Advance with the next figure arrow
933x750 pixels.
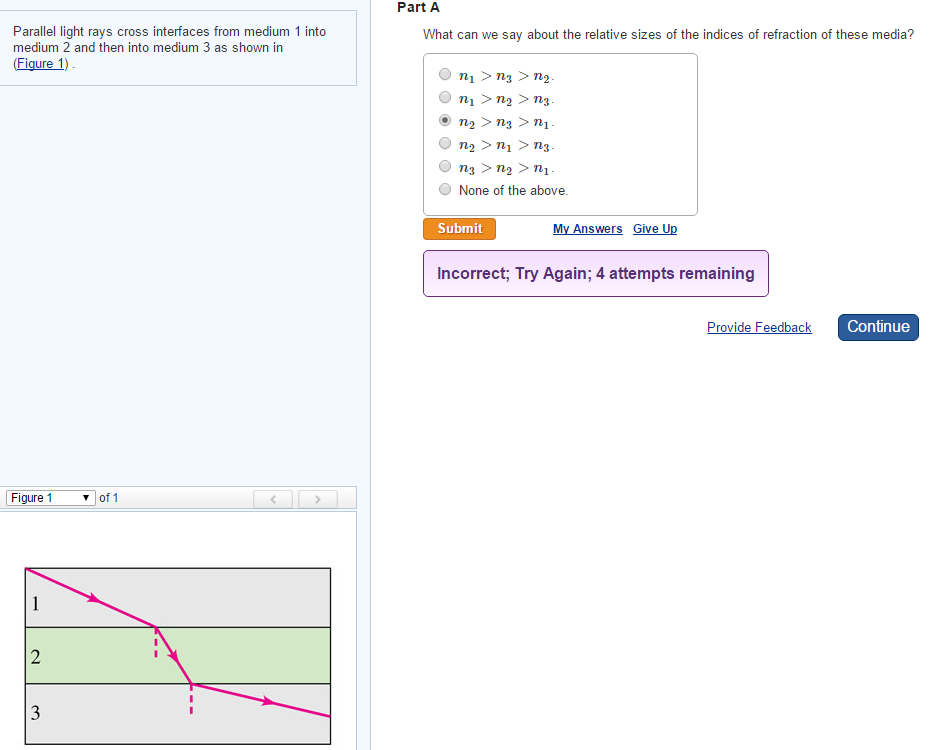click(x=318, y=499)
